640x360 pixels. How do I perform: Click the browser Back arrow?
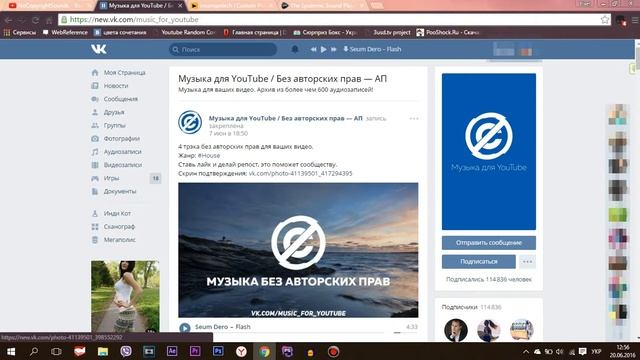pos(8,20)
